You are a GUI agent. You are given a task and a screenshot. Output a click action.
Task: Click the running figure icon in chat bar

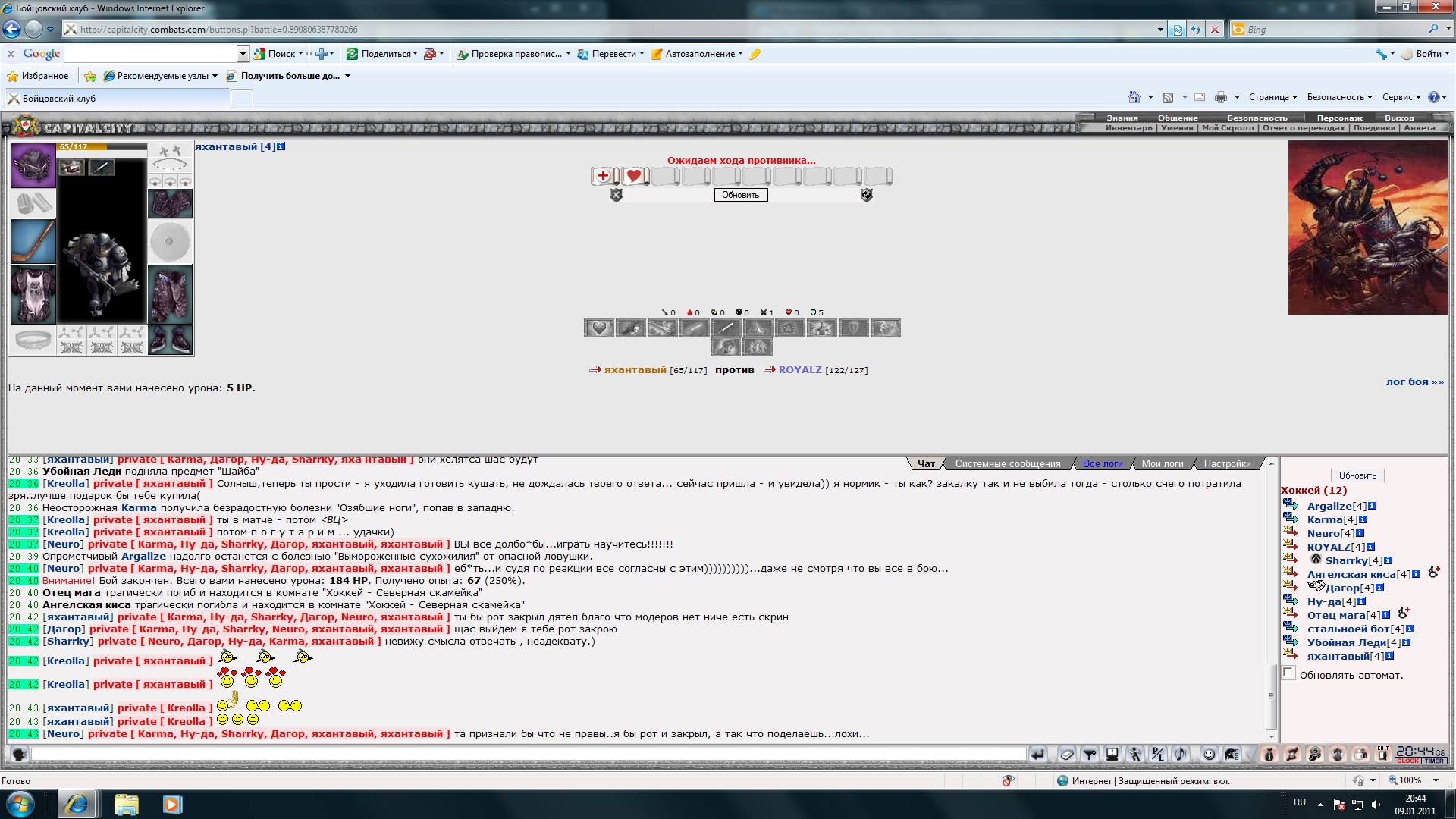point(1134,754)
